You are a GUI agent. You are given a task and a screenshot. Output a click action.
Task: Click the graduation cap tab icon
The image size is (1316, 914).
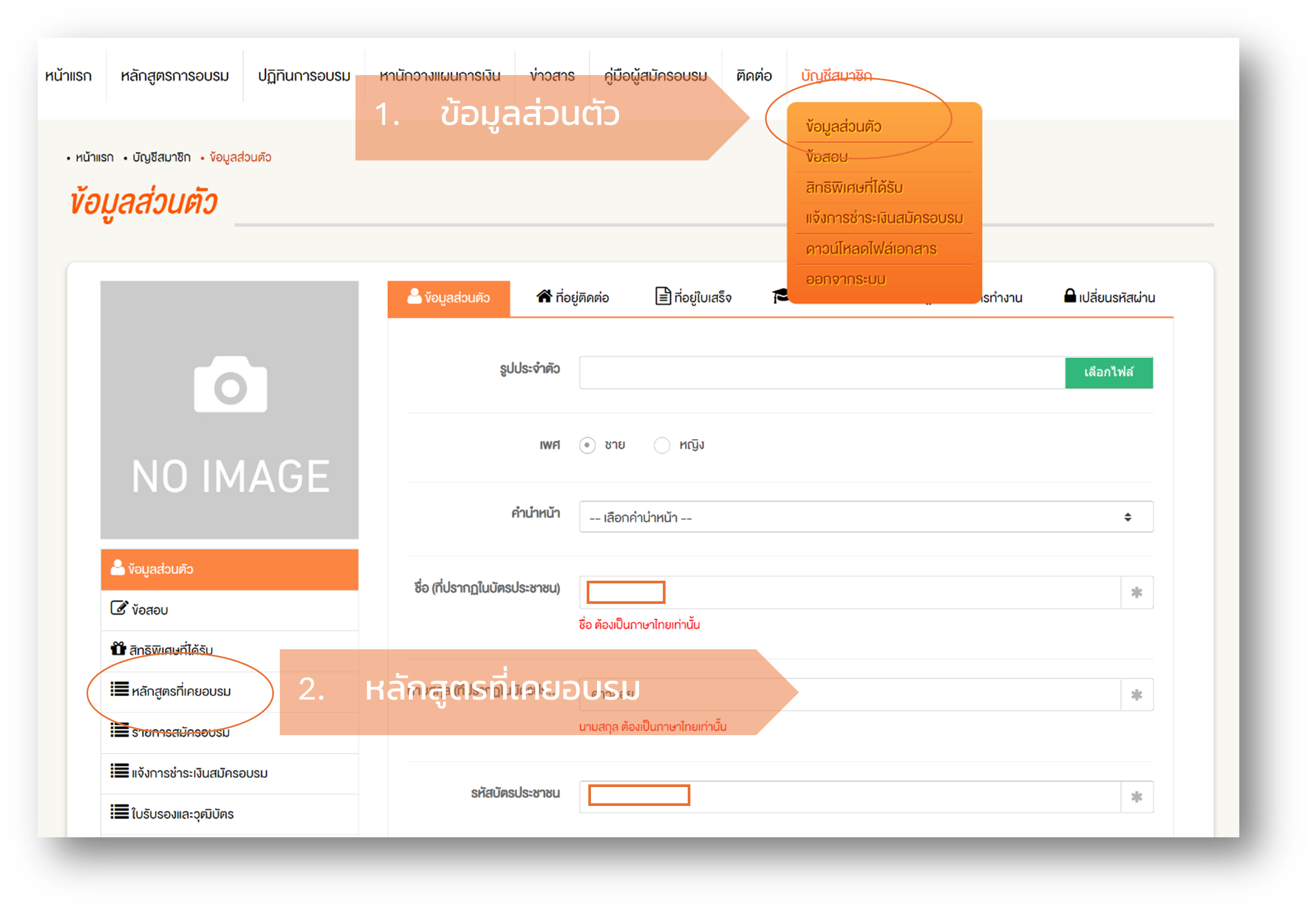click(x=780, y=296)
